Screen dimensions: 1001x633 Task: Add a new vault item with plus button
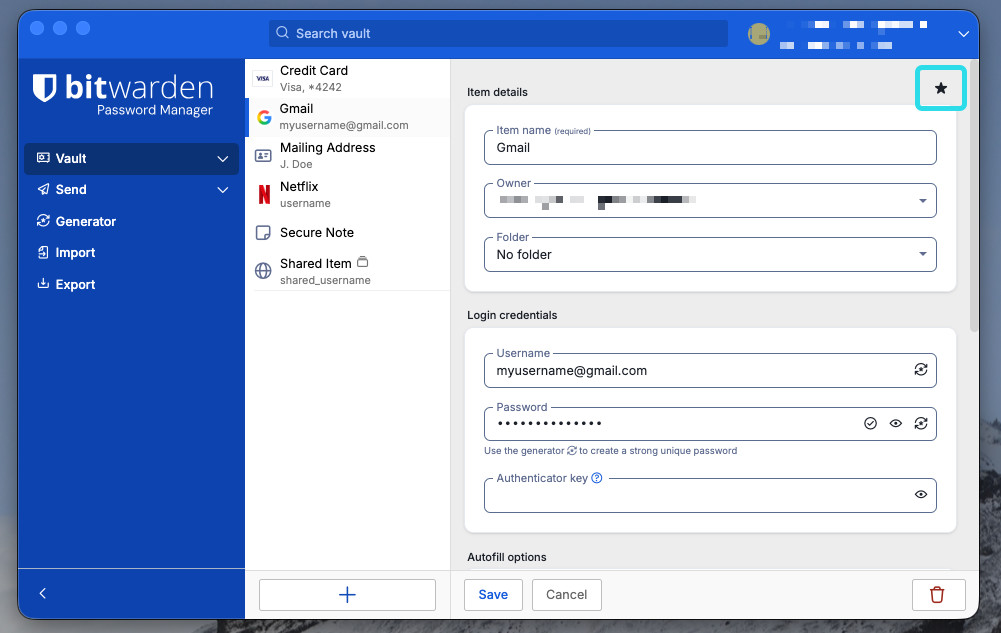[347, 595]
